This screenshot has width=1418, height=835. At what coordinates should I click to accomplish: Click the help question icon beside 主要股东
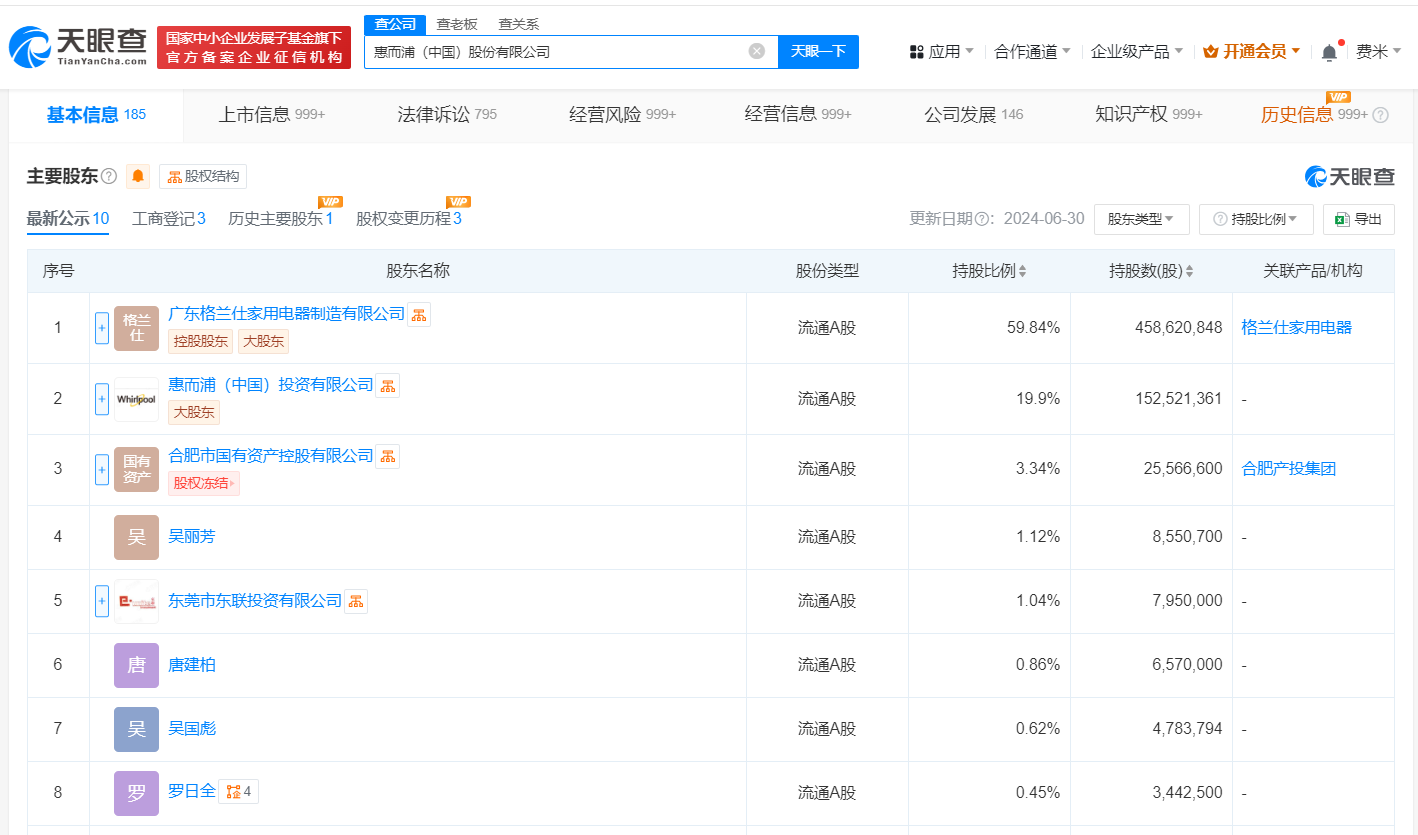[x=109, y=177]
